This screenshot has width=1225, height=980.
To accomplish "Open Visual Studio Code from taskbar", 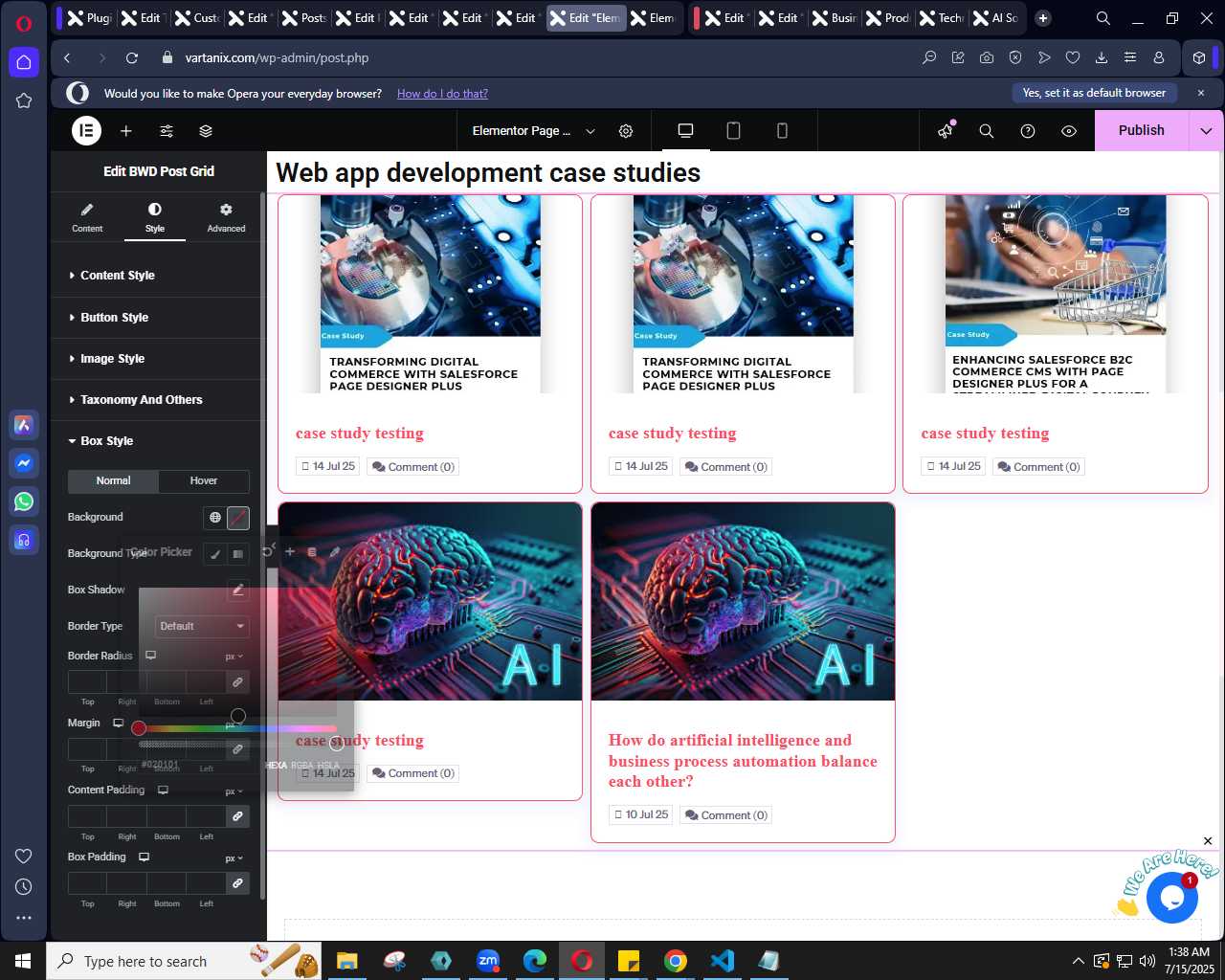I will coord(723,960).
